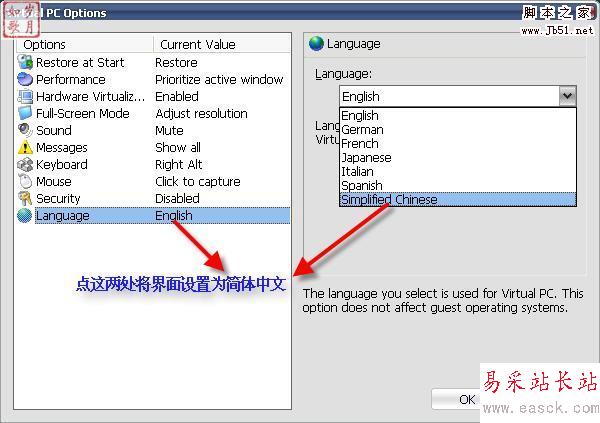Screen dimensions: 600x423
Task: Choose Simplified Chinese from the language list
Action: 458,199
